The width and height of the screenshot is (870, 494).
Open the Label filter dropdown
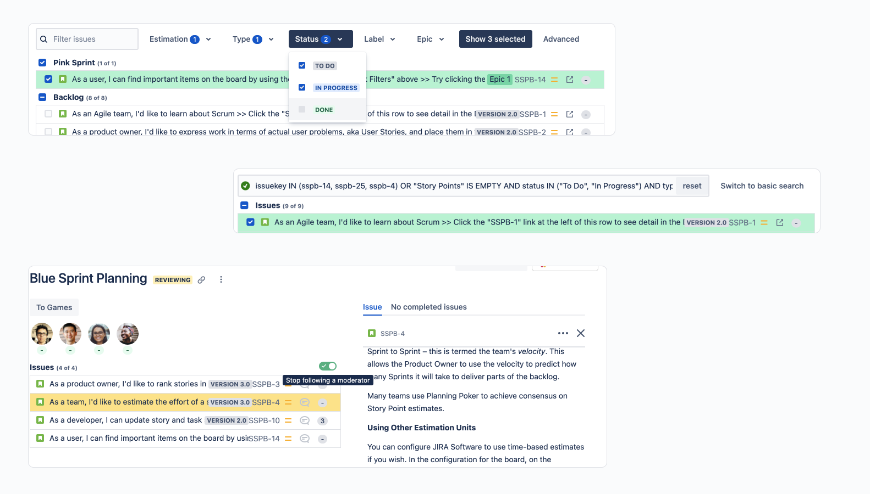[380, 39]
